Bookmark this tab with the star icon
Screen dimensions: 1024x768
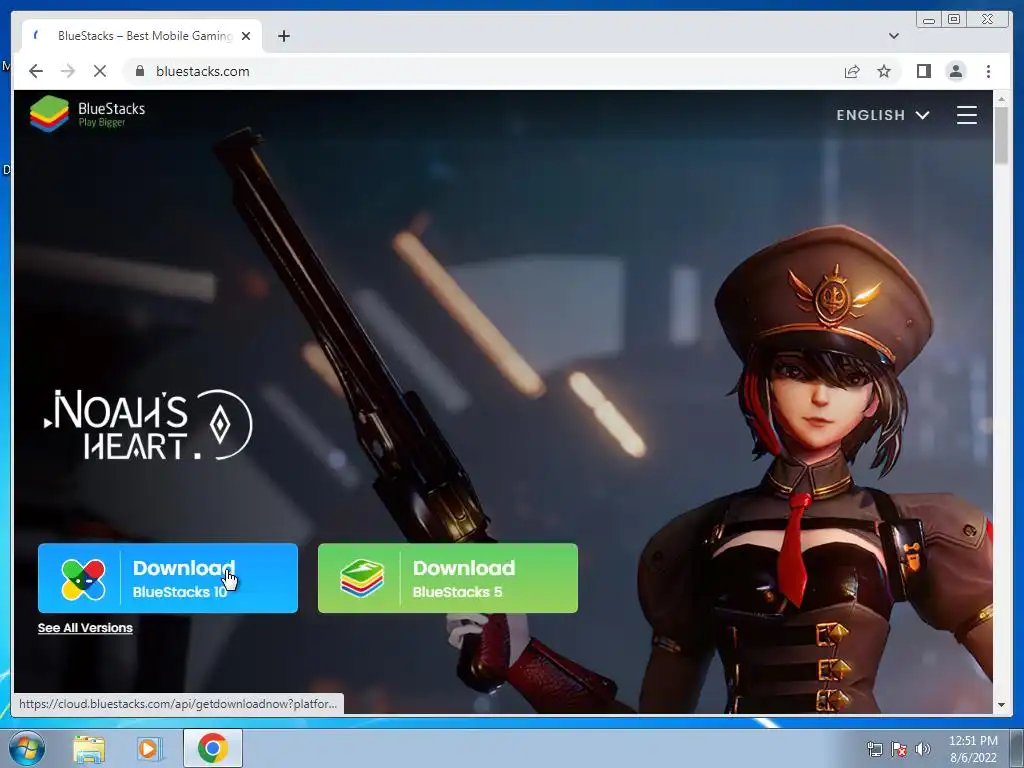[884, 71]
